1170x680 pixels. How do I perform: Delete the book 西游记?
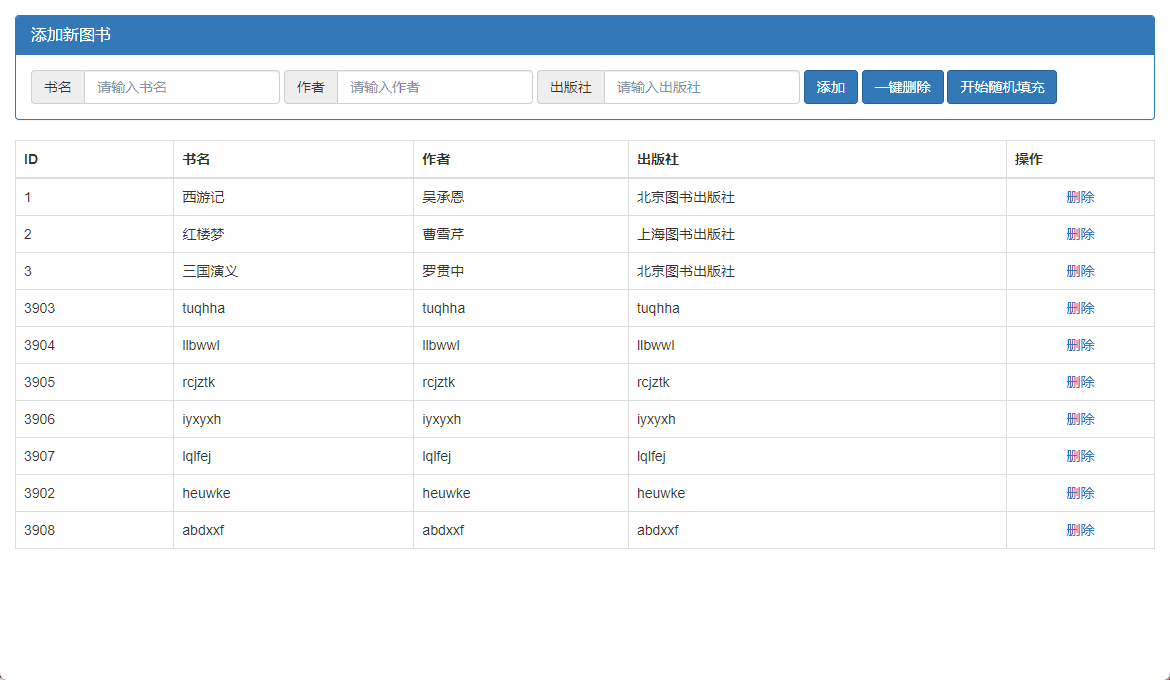pos(1080,197)
